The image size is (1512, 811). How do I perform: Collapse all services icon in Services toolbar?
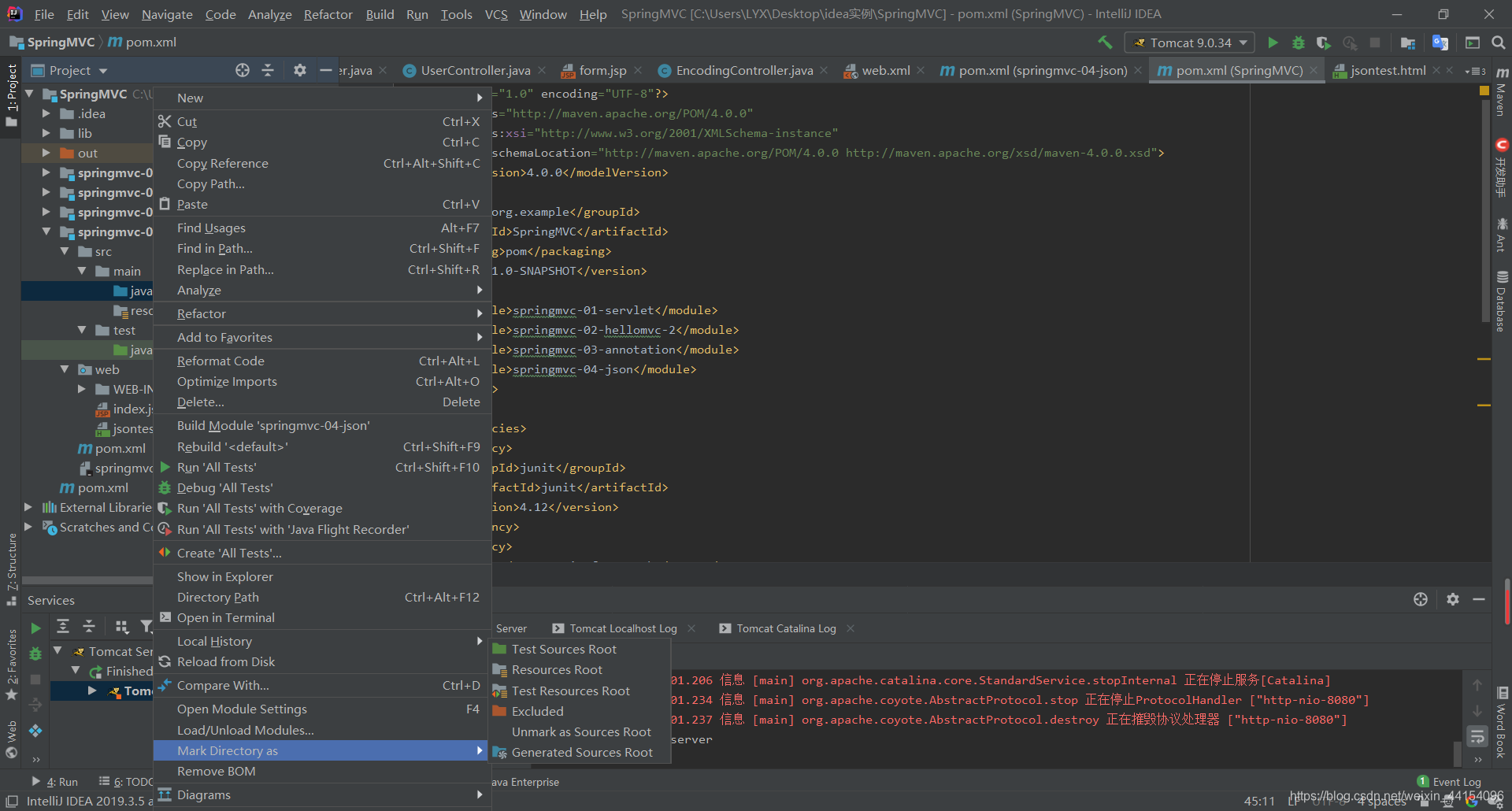click(89, 626)
